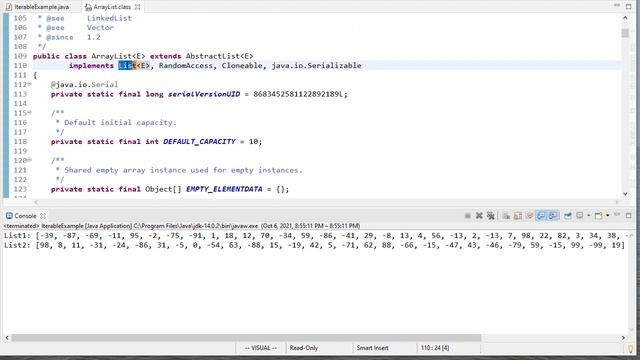
Task: Minimize the Console view
Action: [x=617, y=214]
